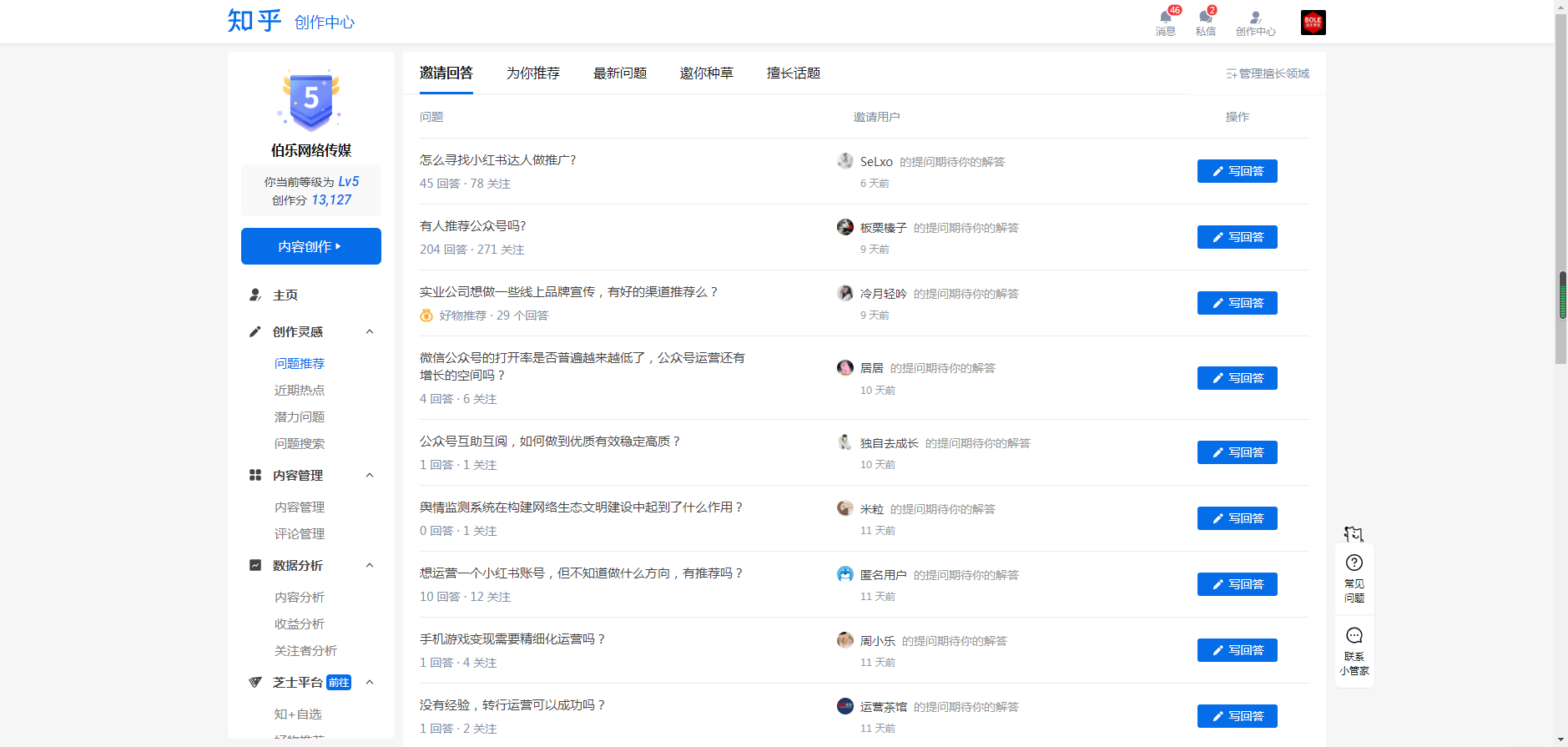
Task: Open the red BOLE profile avatar
Action: coord(1313,23)
